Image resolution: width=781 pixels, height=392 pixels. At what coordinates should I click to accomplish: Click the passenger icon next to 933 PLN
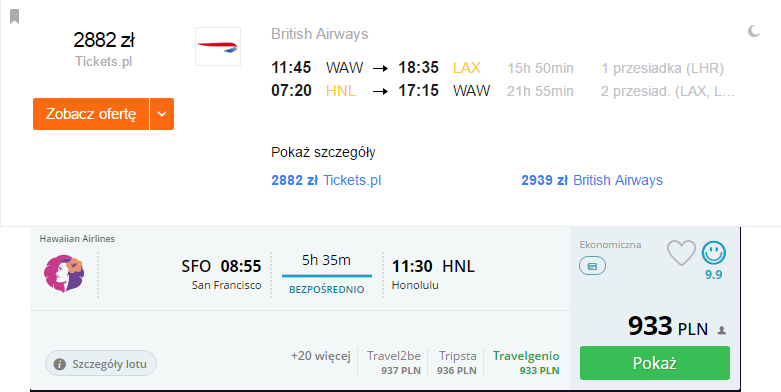(721, 330)
